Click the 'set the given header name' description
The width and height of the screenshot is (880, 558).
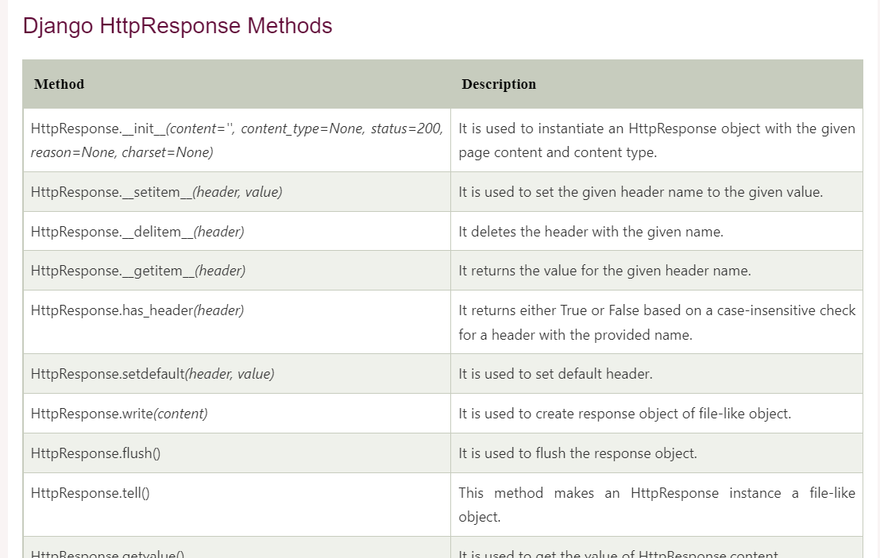640,192
